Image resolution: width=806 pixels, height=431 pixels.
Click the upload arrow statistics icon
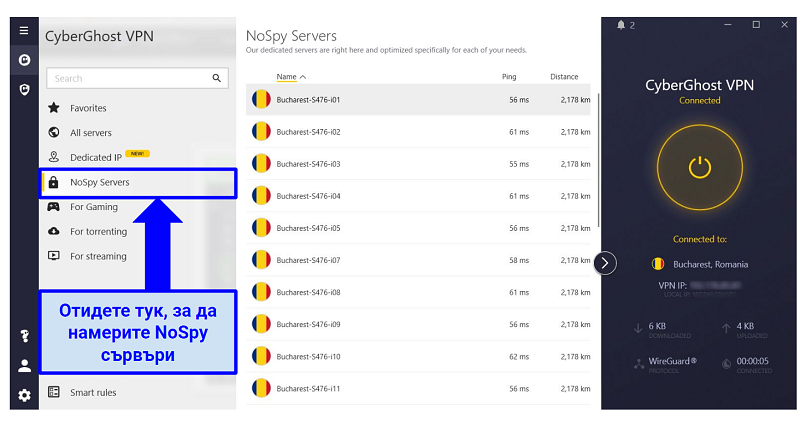coord(726,328)
